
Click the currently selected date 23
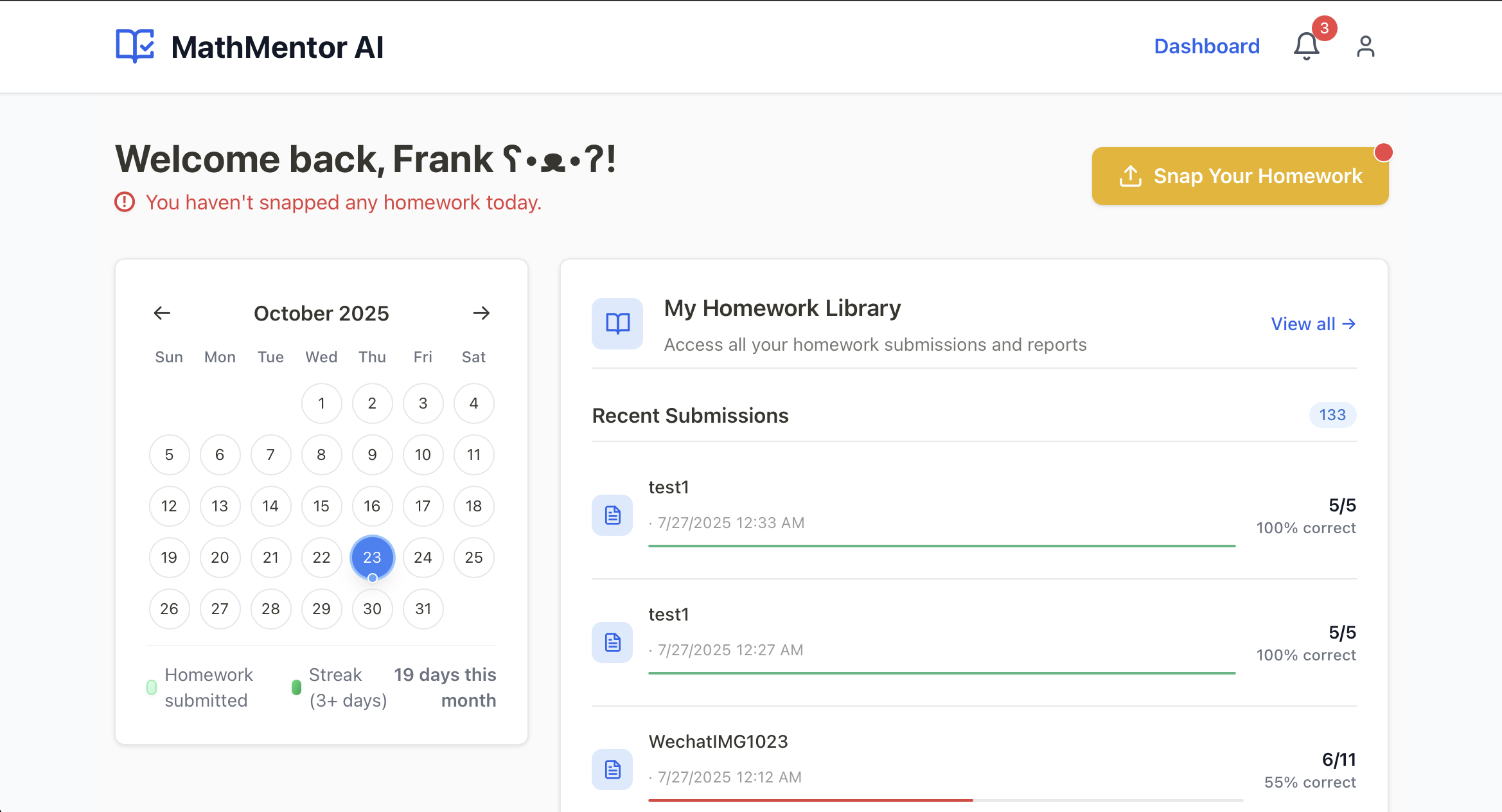tap(372, 558)
